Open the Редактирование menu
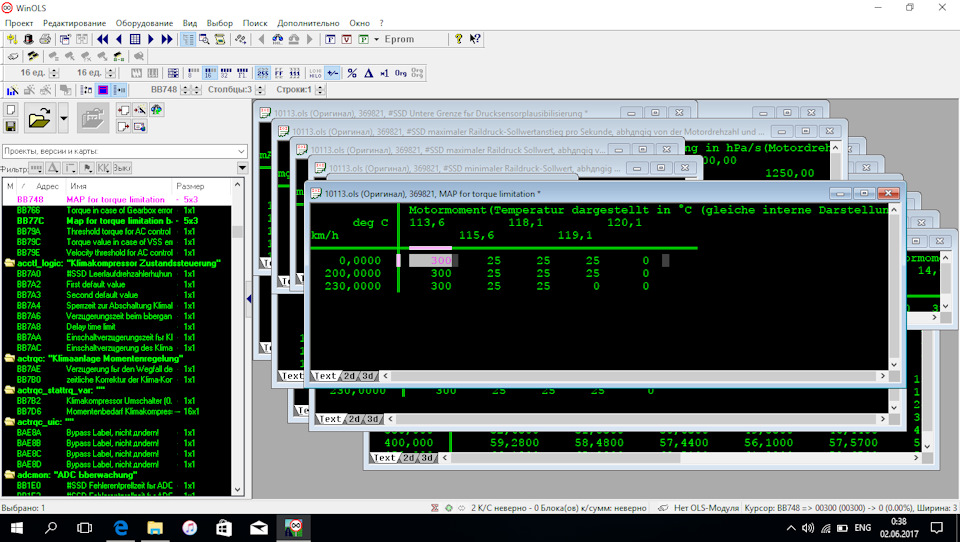 click(x=74, y=23)
